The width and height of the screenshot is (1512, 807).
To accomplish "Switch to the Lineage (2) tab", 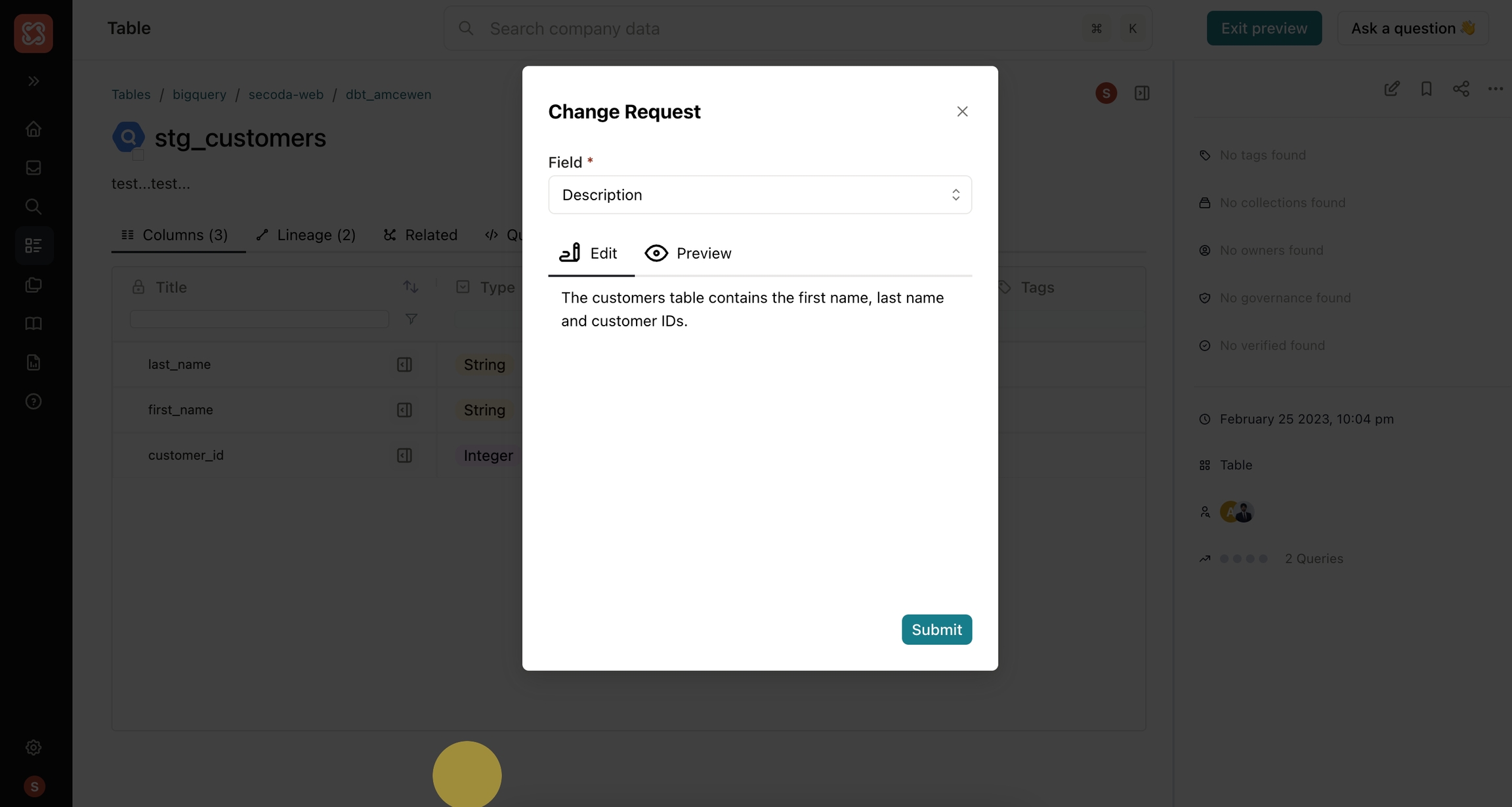I will (x=306, y=235).
